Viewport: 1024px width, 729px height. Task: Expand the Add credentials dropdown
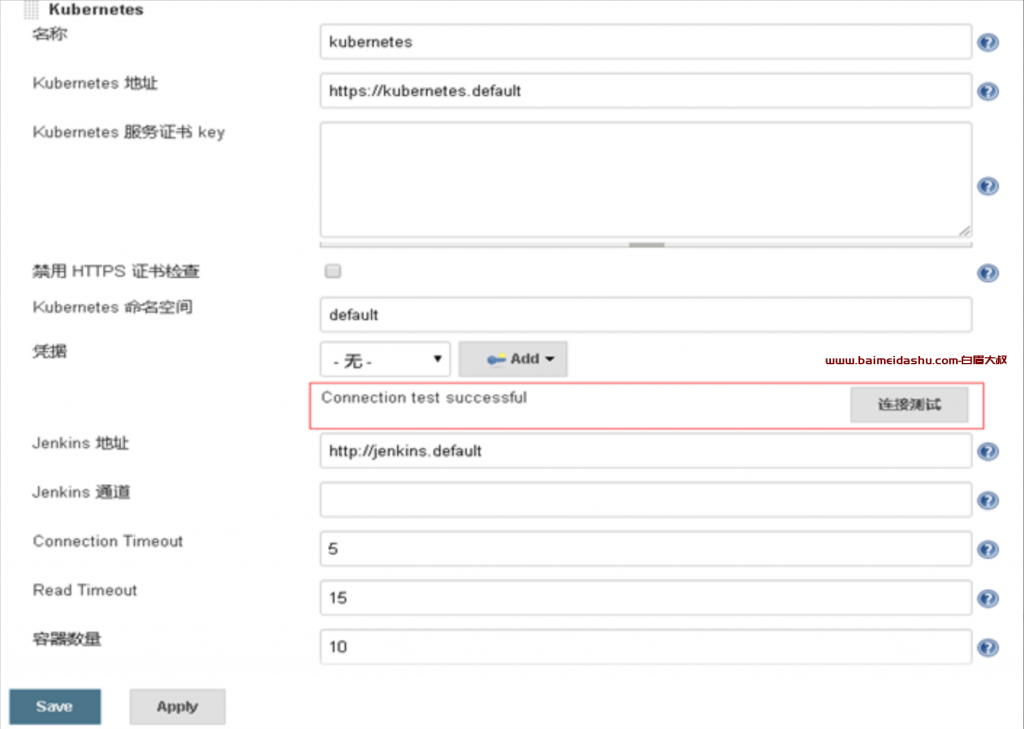pos(513,358)
